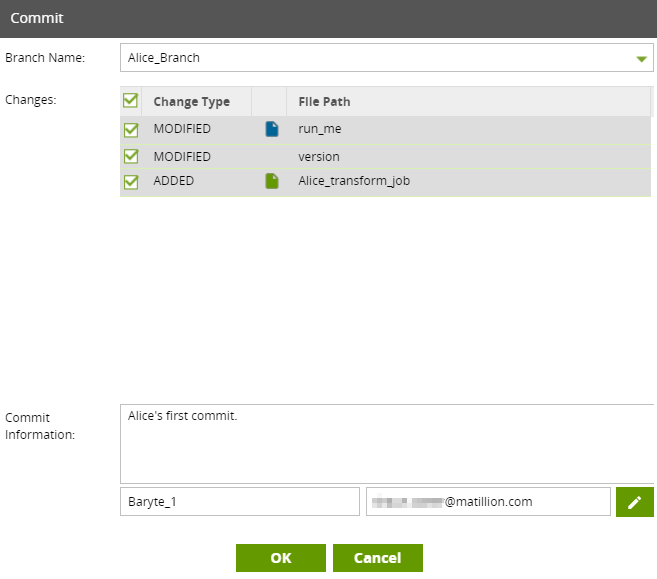Click the Changes label
657x579 pixels.
click(x=31, y=100)
